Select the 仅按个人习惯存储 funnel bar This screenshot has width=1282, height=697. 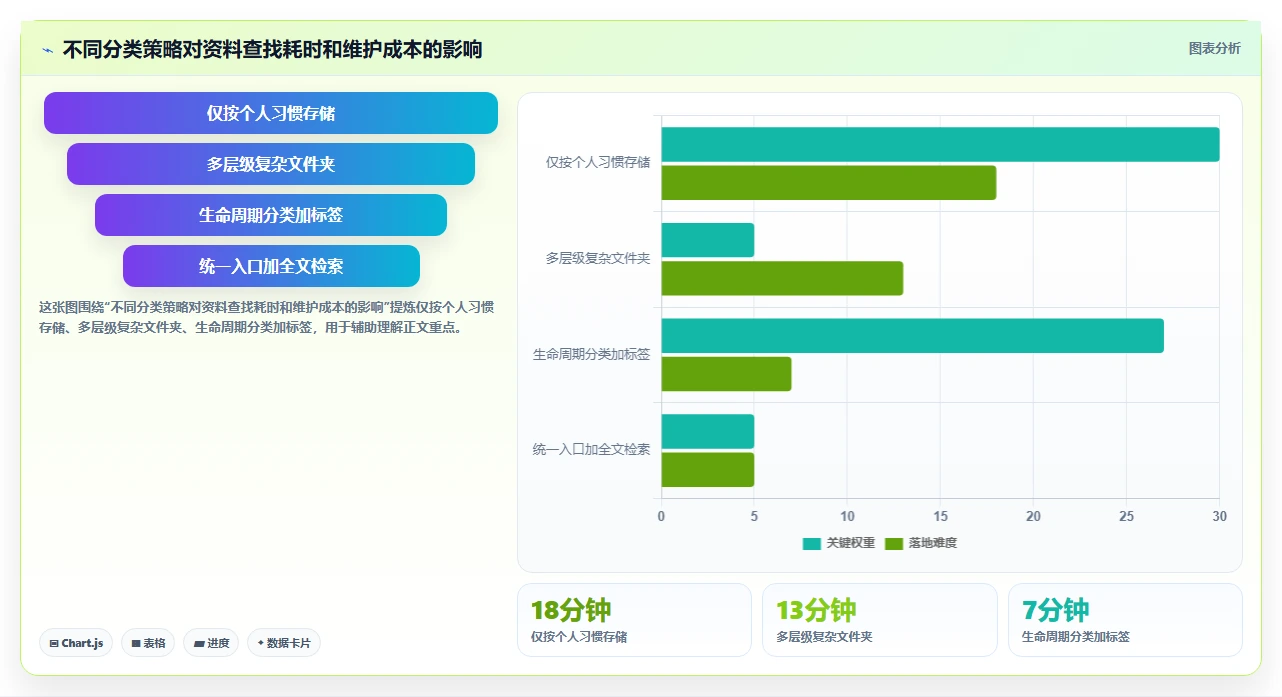271,113
